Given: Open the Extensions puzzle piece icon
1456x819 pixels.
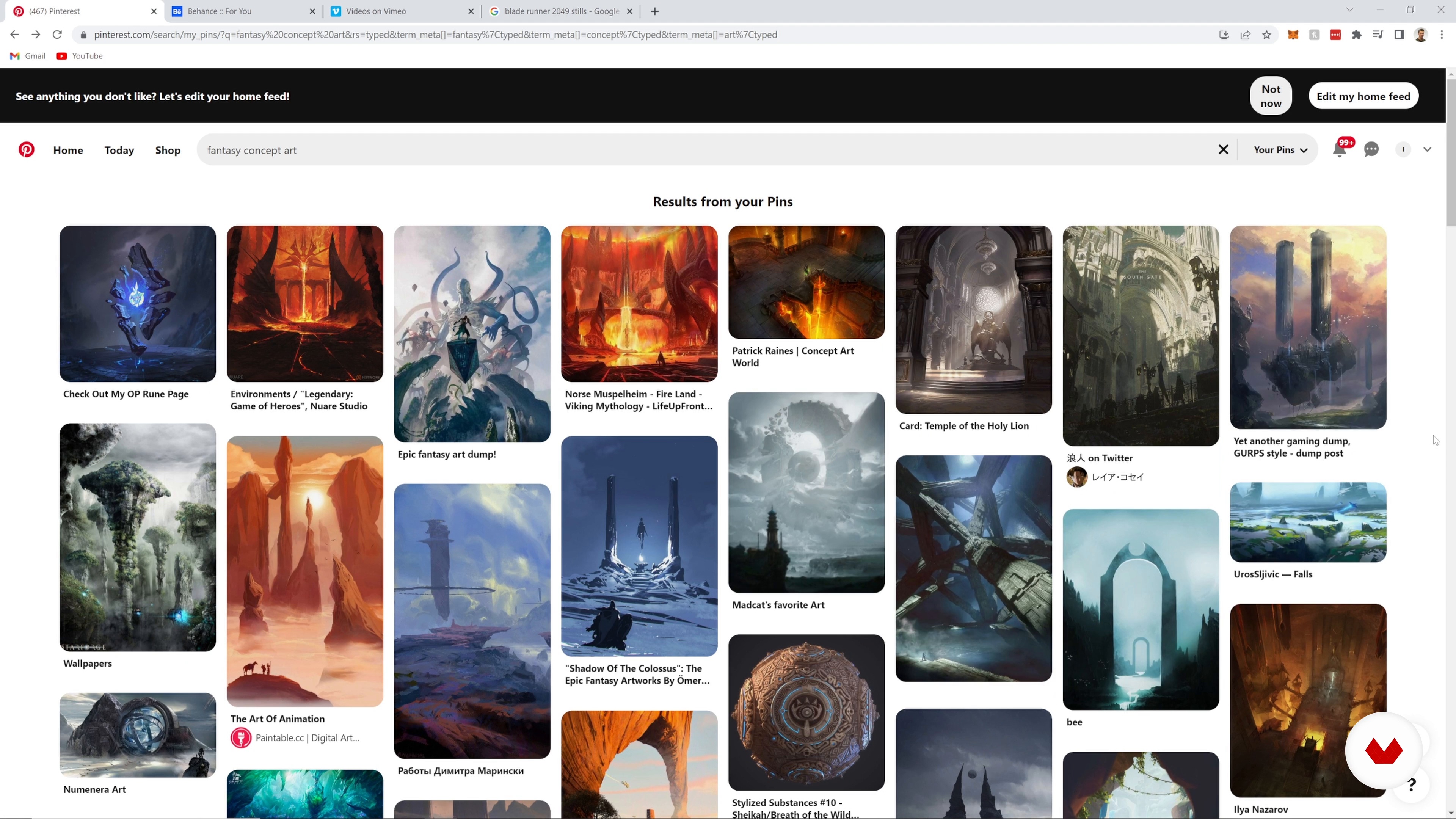Looking at the screenshot, I should coord(1357,35).
